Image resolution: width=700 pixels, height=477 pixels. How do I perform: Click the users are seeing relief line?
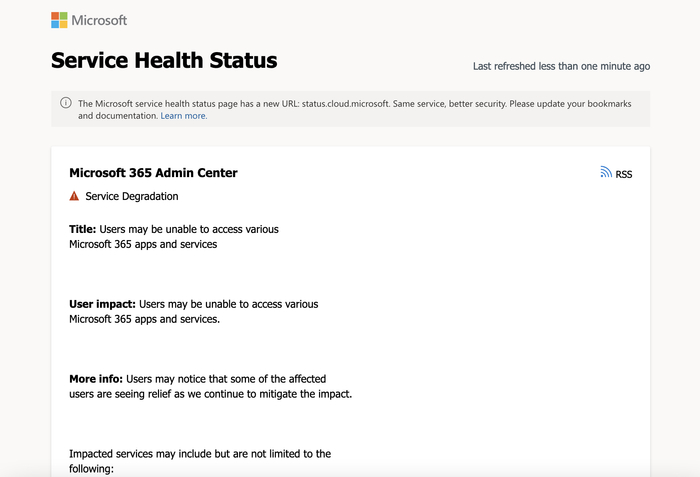(210, 394)
